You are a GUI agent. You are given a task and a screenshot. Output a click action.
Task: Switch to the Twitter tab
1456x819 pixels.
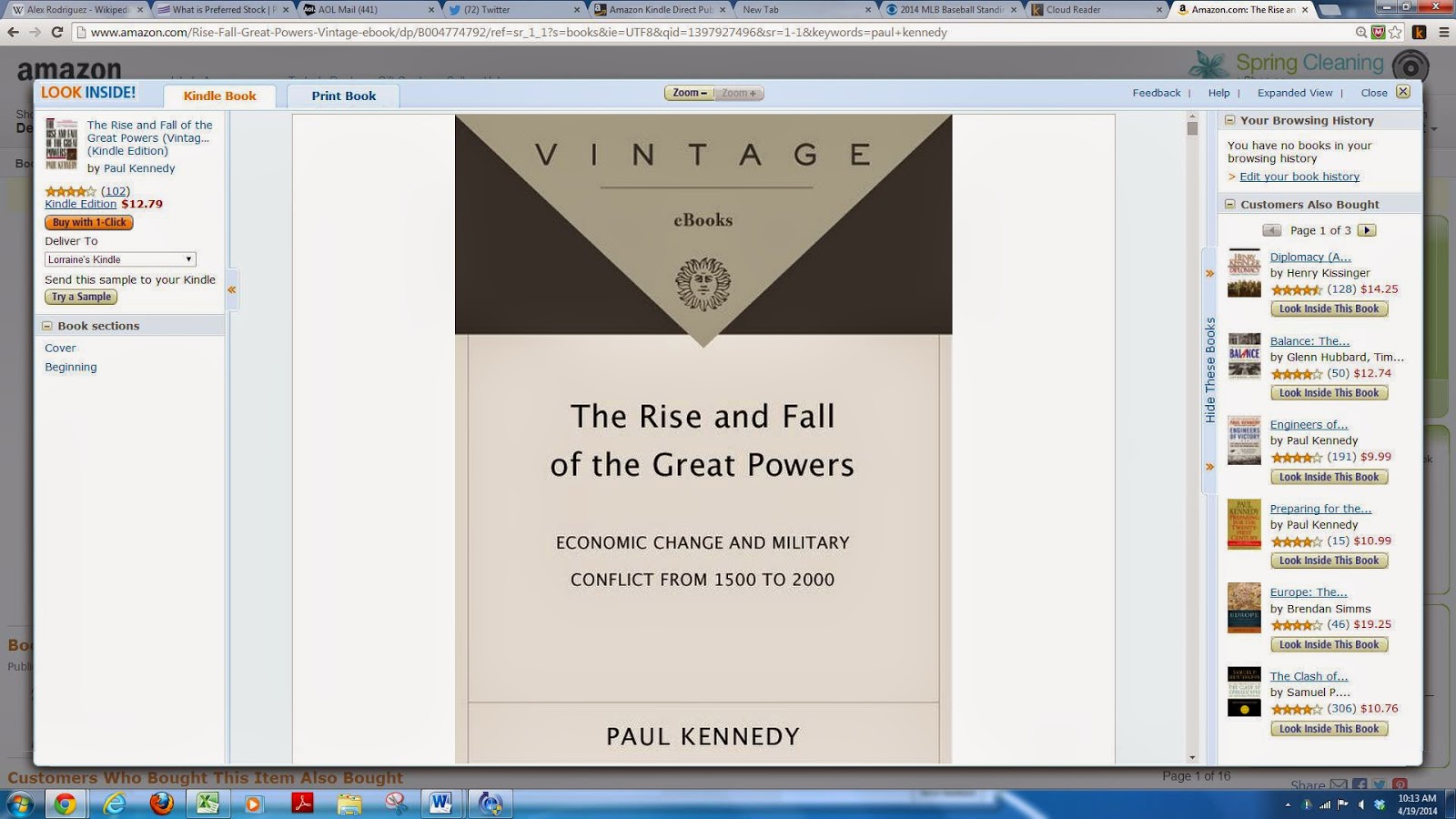tap(513, 10)
